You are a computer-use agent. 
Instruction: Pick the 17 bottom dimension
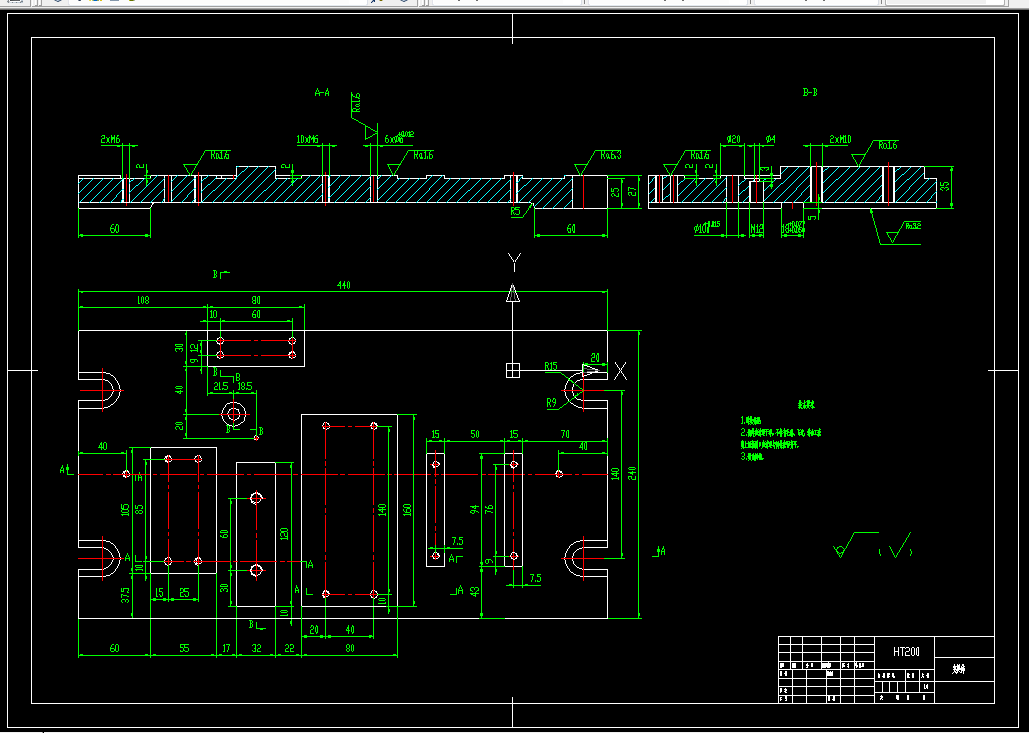[226, 648]
